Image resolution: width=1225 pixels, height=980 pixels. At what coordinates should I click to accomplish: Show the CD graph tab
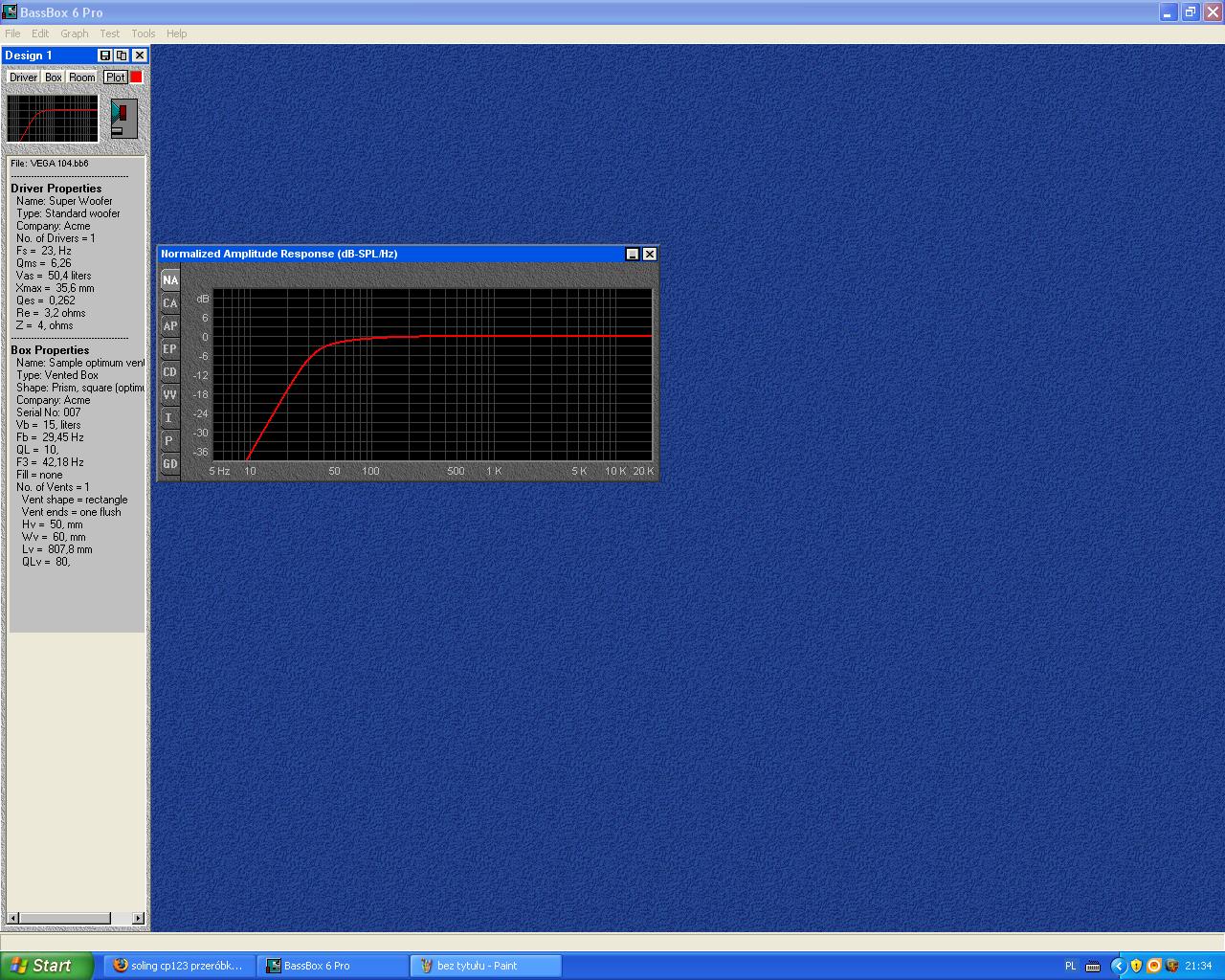click(169, 372)
